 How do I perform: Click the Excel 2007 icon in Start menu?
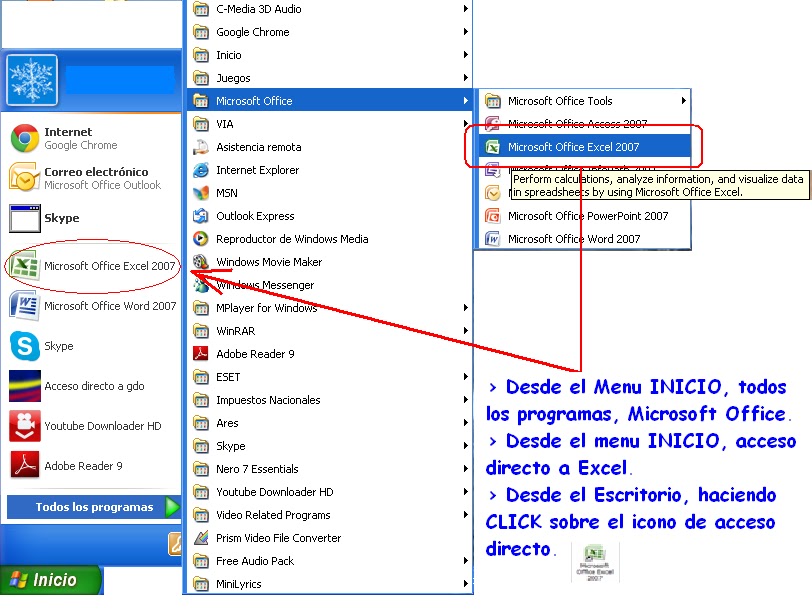point(24,266)
